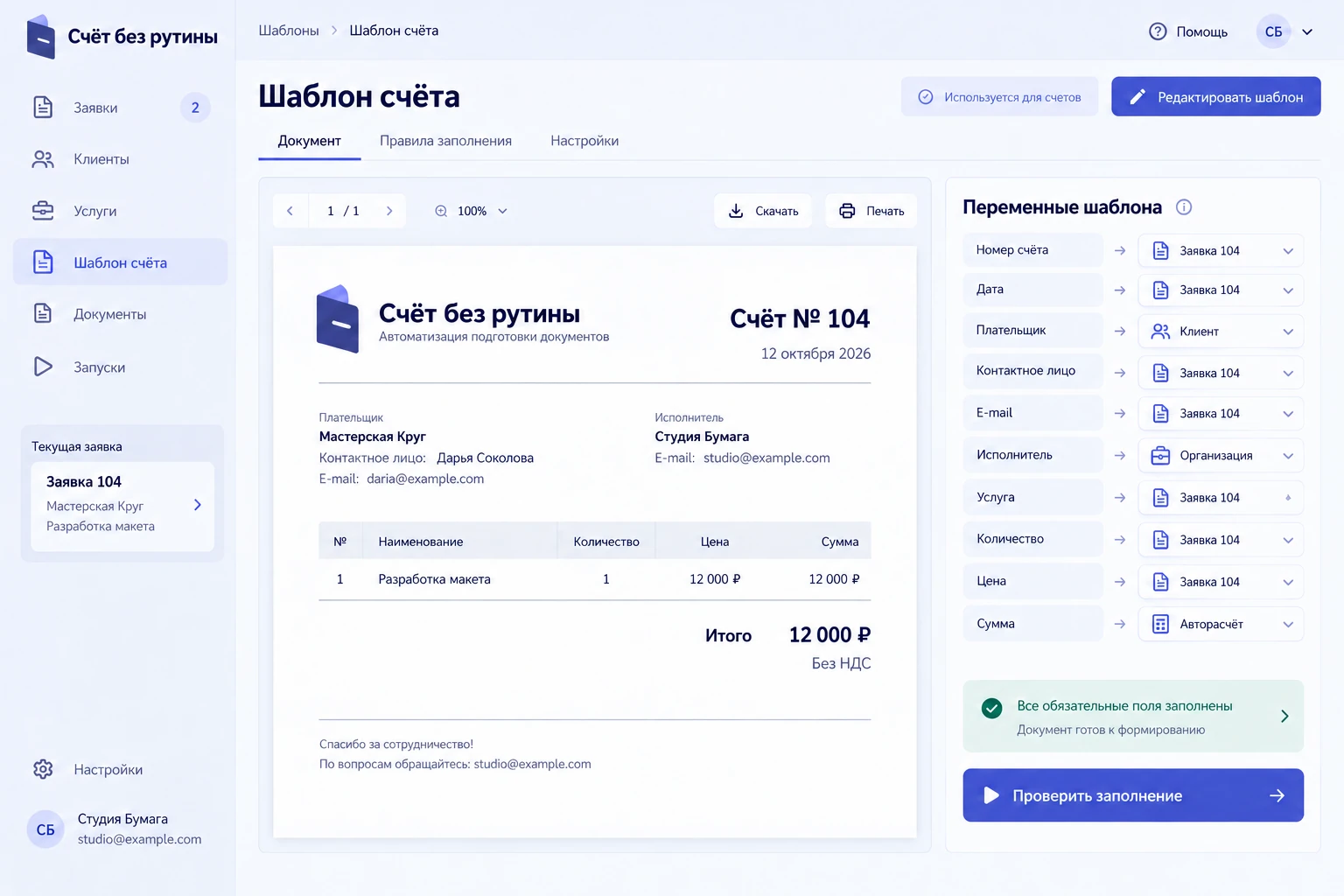Viewport: 1344px width, 896px height.
Task: Click the Запуски play icon in sidebar
Action: 43,367
